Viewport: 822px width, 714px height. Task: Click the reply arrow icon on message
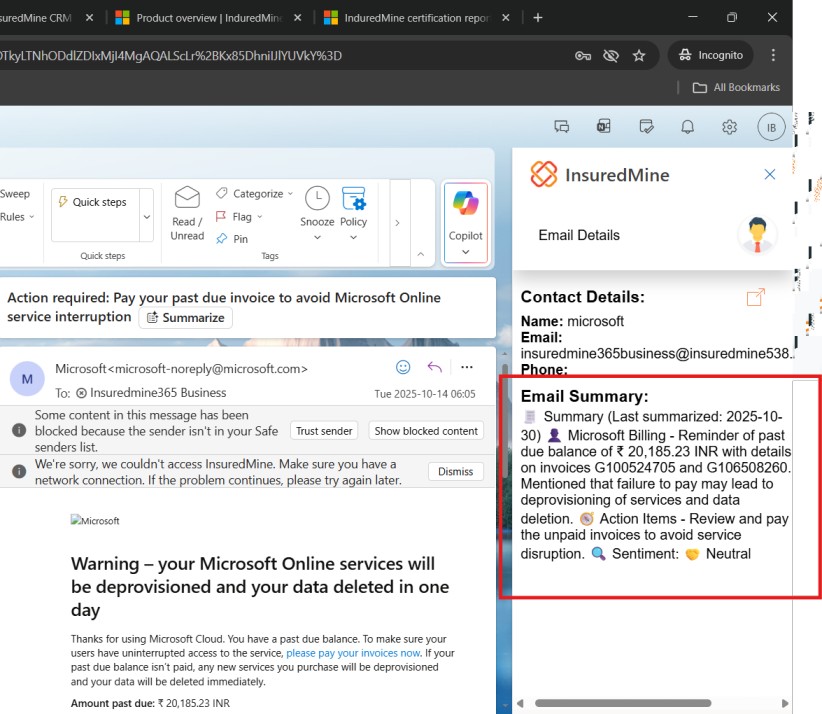click(435, 367)
